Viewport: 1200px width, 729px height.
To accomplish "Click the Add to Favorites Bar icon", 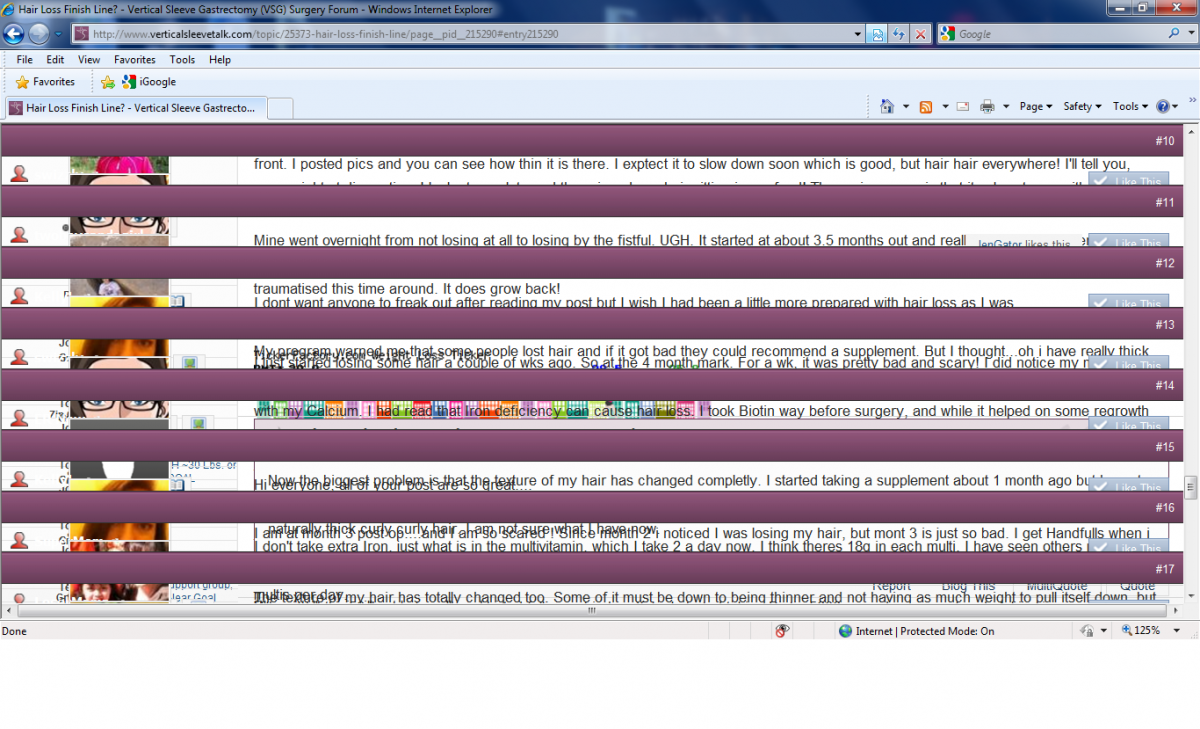I will [x=108, y=82].
